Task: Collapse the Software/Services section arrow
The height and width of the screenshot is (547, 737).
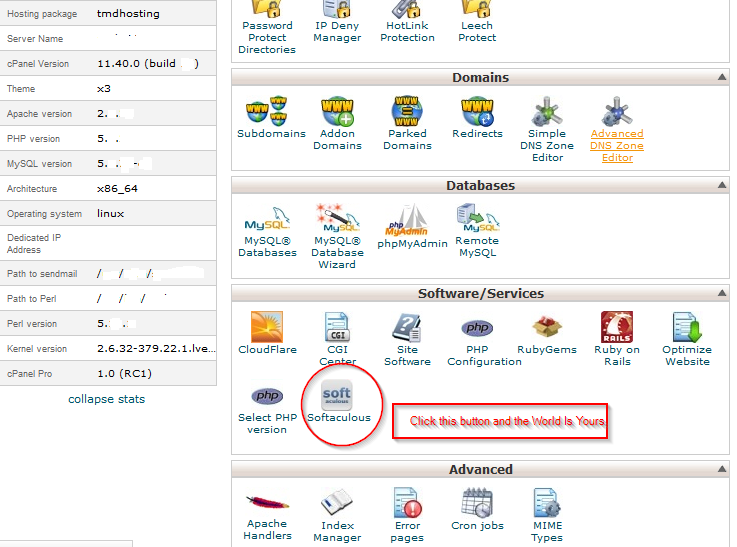Action: (x=722, y=293)
